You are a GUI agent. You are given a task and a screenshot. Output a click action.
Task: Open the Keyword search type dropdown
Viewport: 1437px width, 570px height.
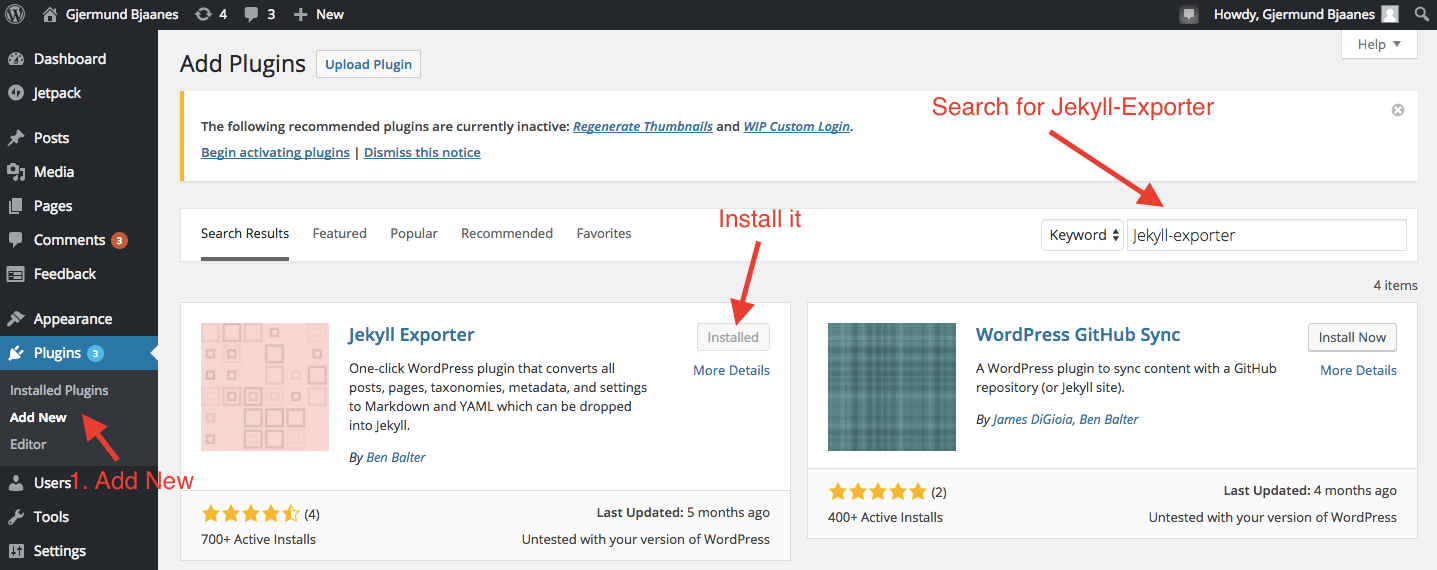(x=1082, y=235)
